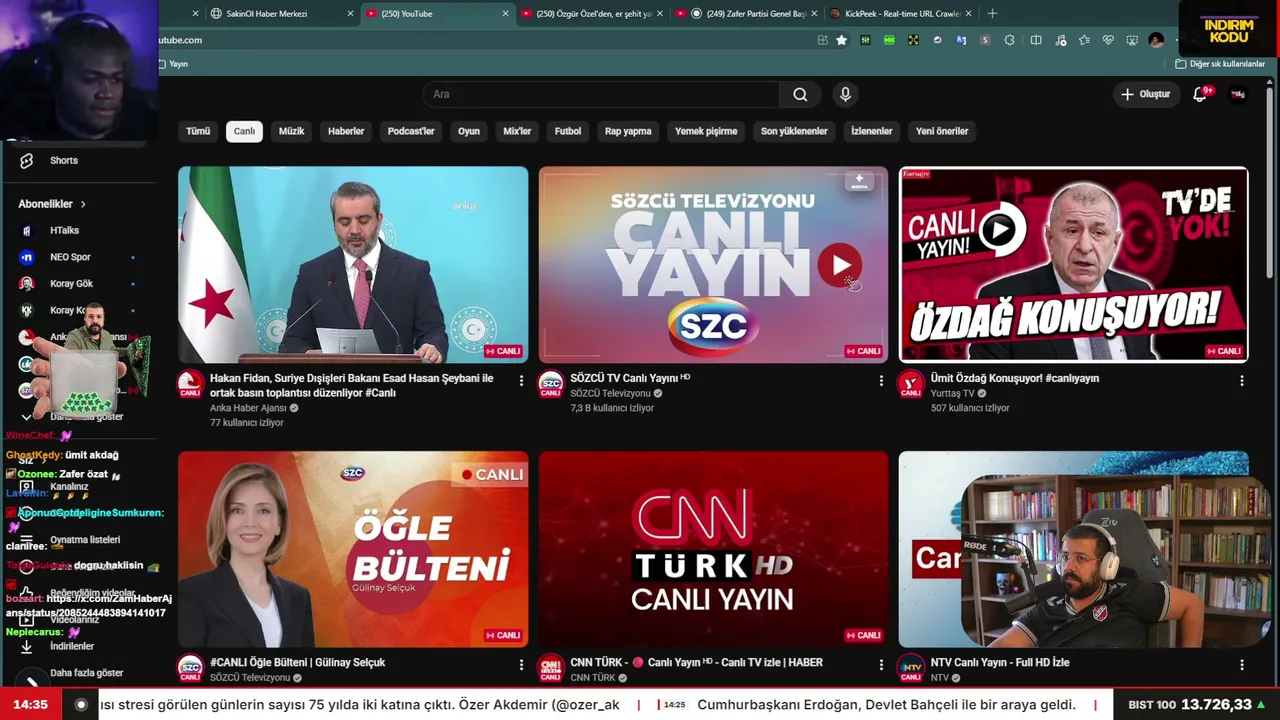This screenshot has width=1280, height=720.
Task: Select the Son yüklenenler filter chip
Action: coord(794,131)
